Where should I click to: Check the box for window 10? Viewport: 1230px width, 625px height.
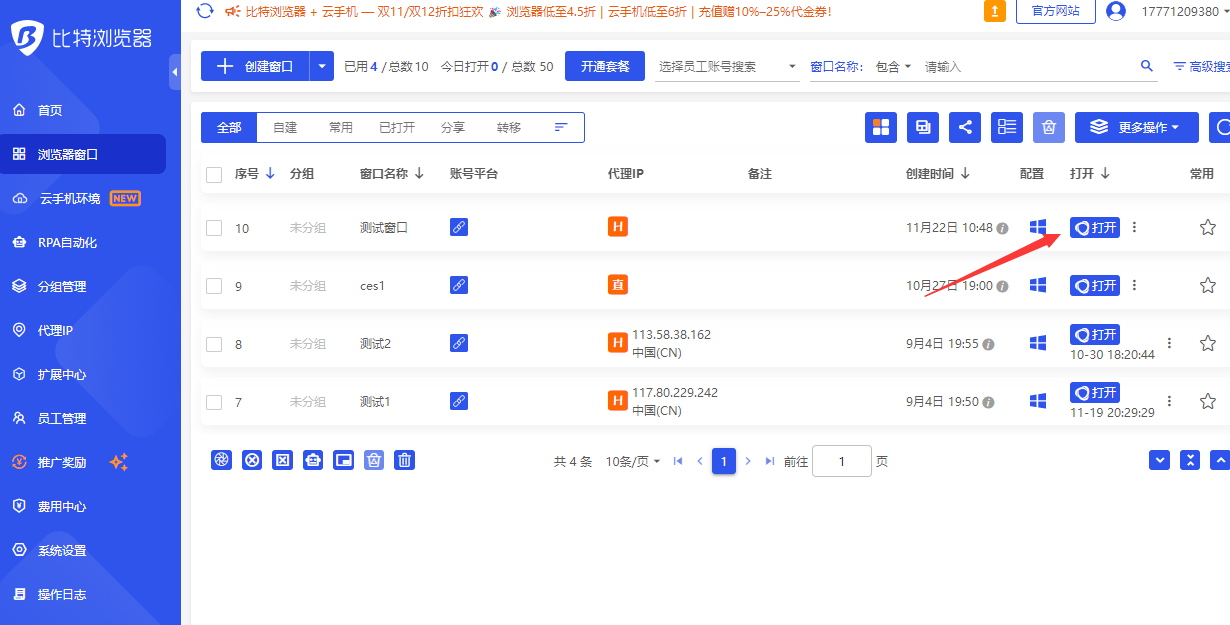(x=214, y=228)
